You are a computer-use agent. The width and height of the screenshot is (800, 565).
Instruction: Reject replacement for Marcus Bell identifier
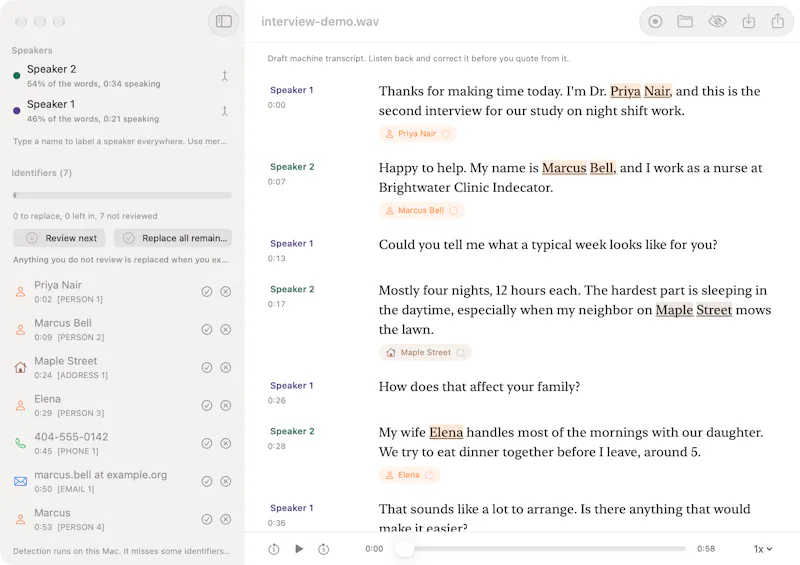[x=226, y=330]
